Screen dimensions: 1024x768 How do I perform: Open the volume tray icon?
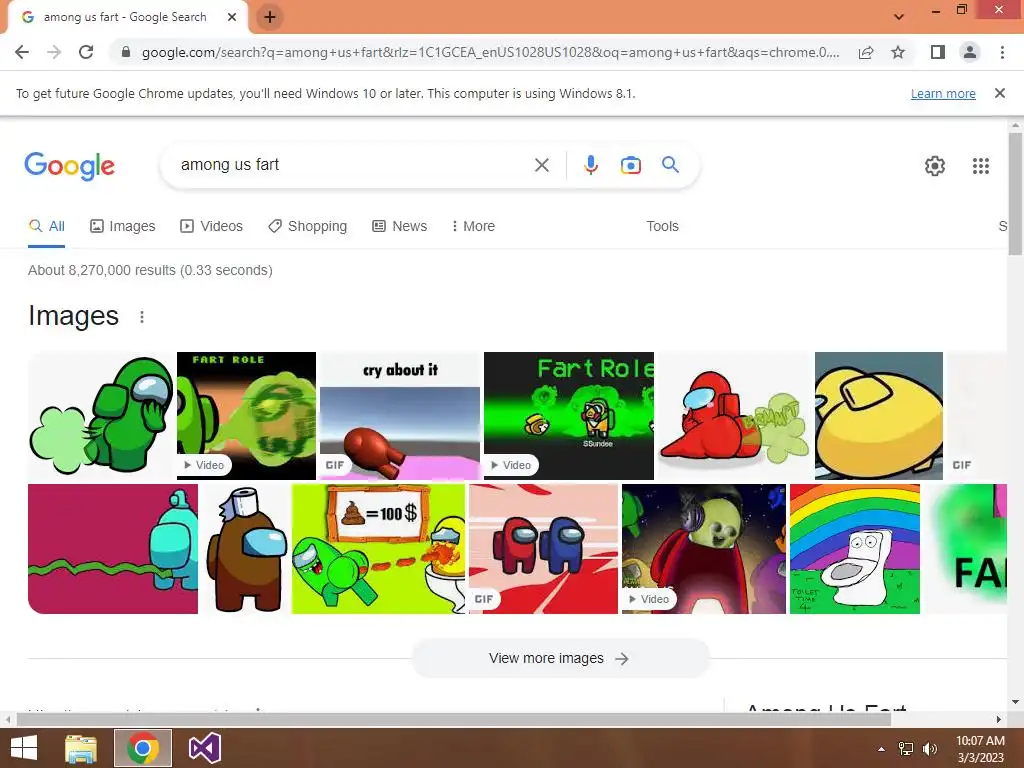coord(930,749)
